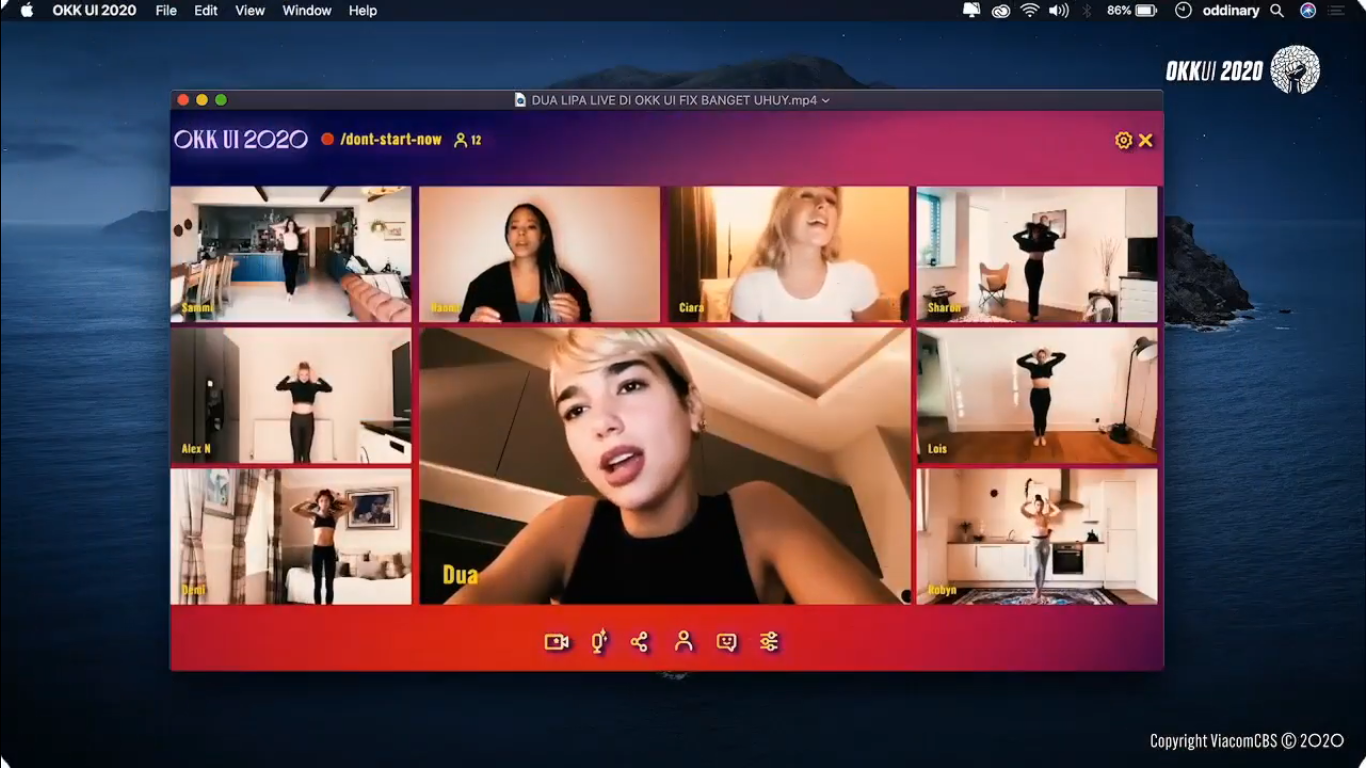Toggle the recording indicator dot
The height and width of the screenshot is (768, 1366).
click(330, 140)
